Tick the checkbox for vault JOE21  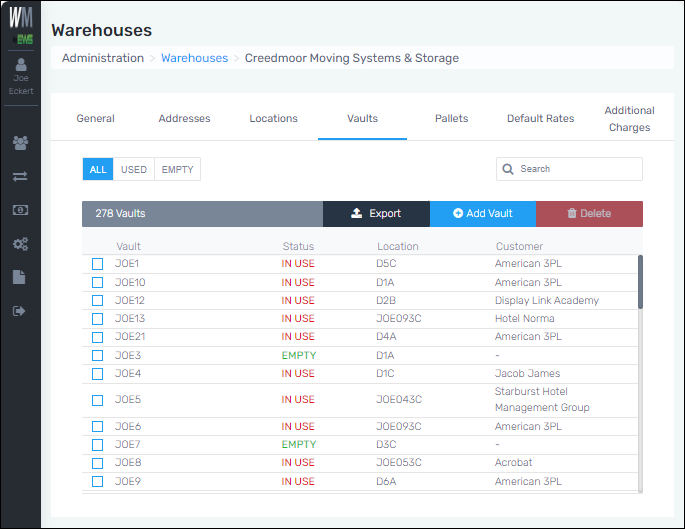point(97,337)
